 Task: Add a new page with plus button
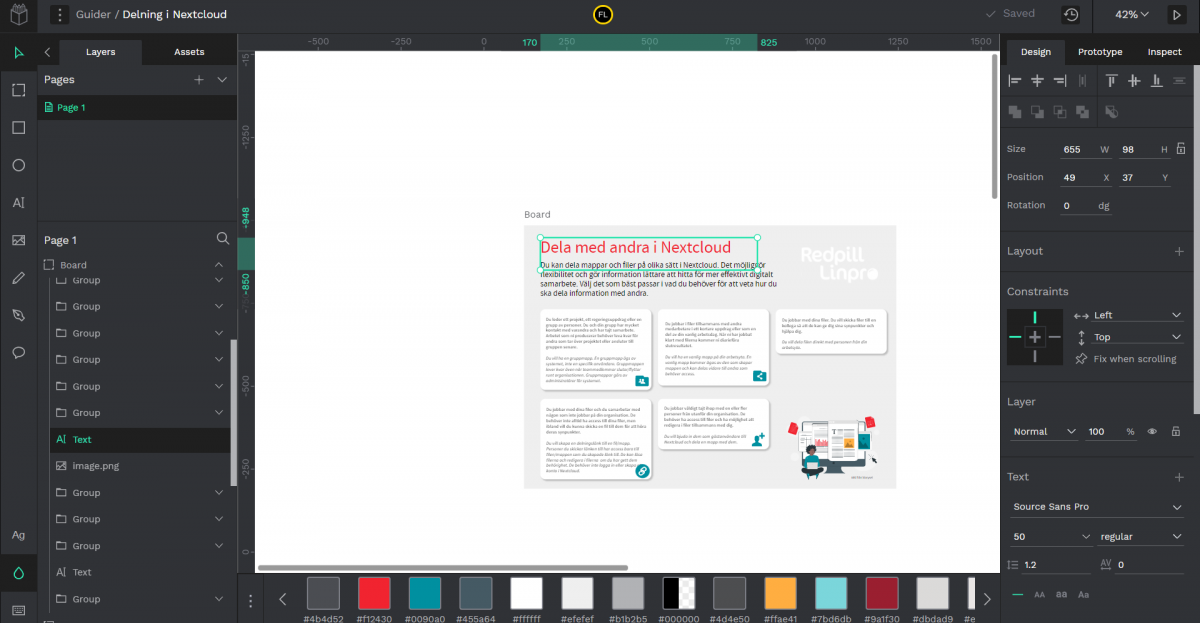[199, 79]
